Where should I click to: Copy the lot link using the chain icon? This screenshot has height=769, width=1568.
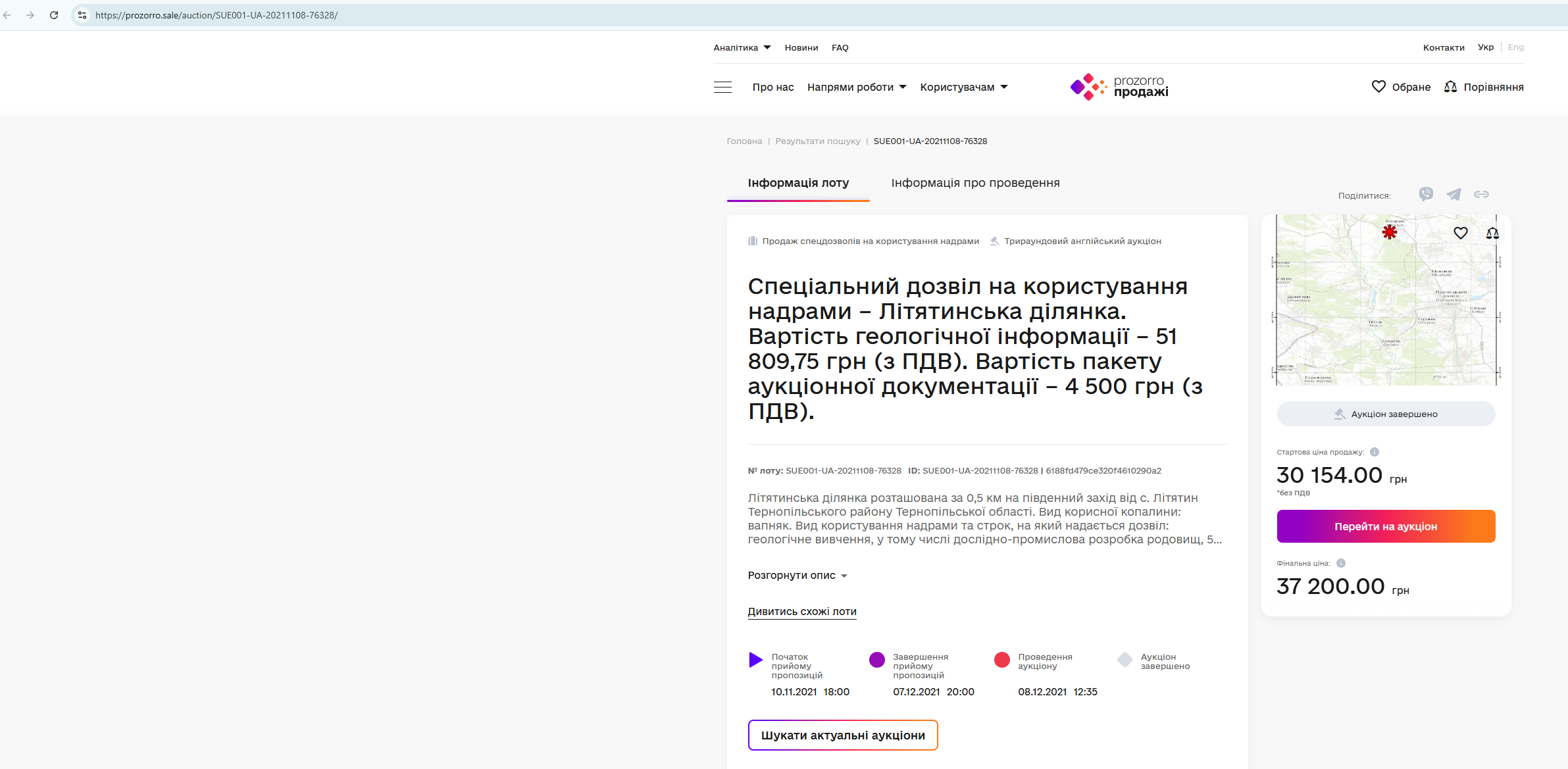point(1481,194)
